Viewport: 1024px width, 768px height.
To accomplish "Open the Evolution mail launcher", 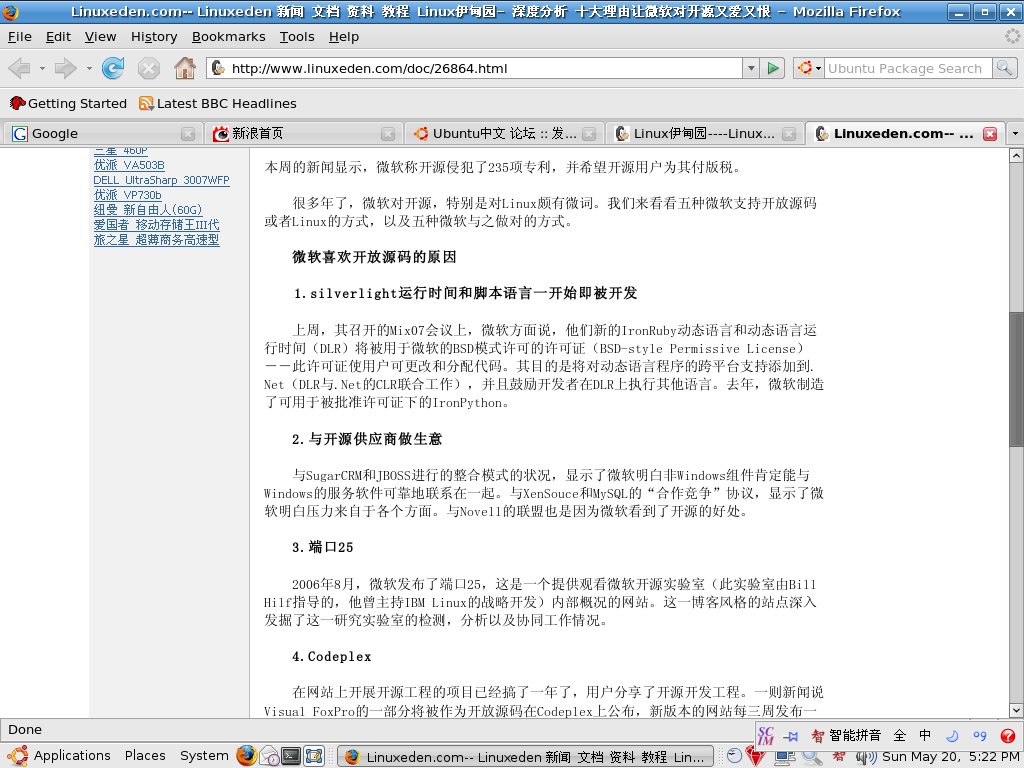I will pyautogui.click(x=269, y=756).
